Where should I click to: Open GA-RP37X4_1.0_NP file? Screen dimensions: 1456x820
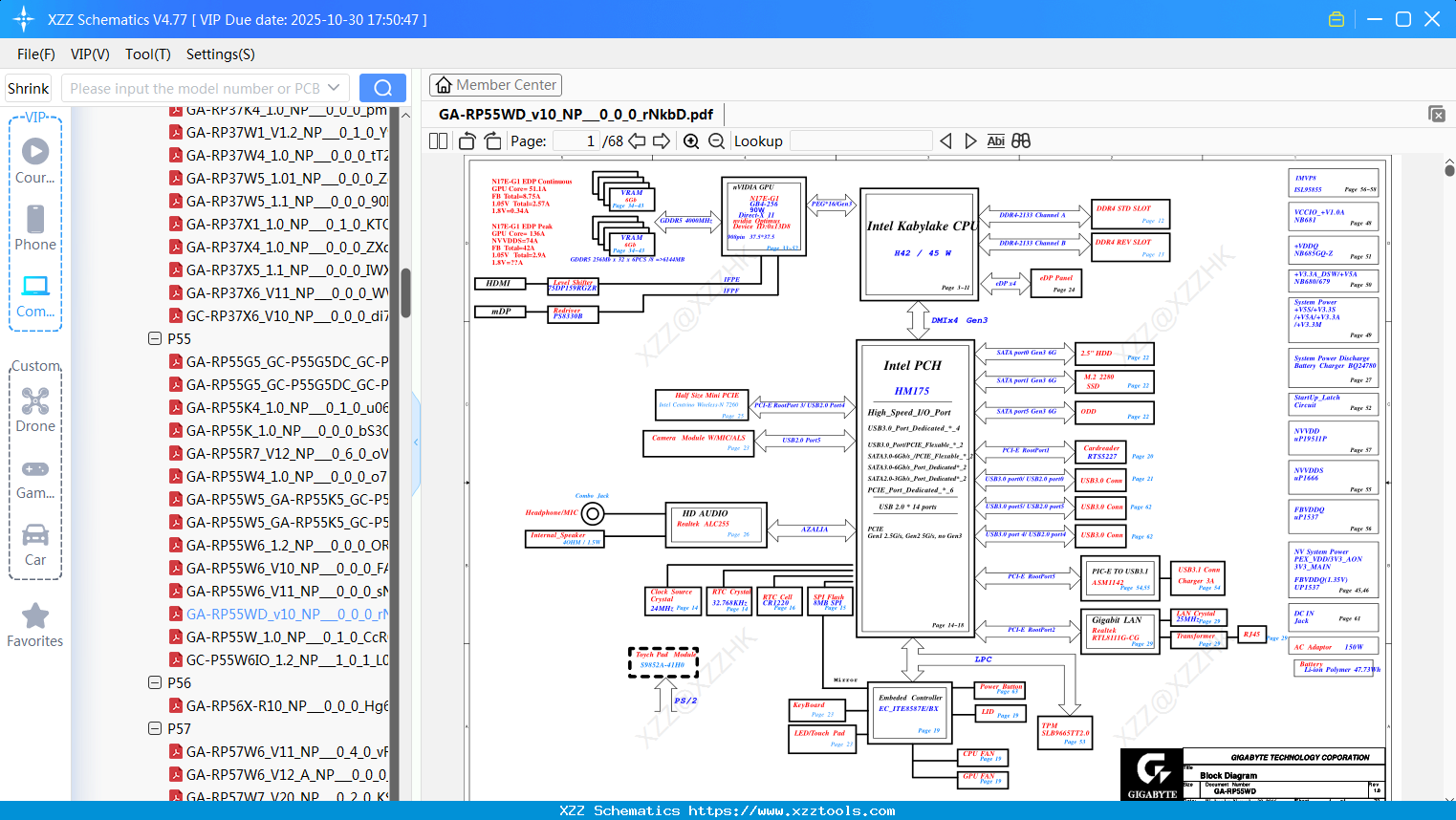coord(287,247)
